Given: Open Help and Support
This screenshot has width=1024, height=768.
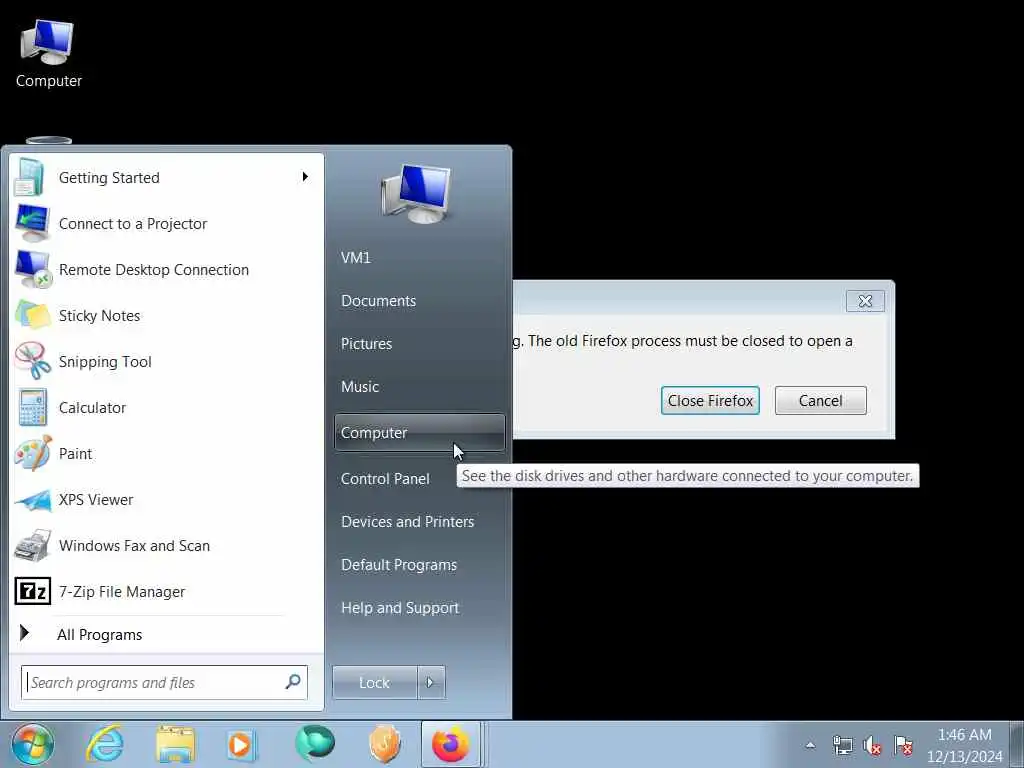Looking at the screenshot, I should pyautogui.click(x=400, y=608).
